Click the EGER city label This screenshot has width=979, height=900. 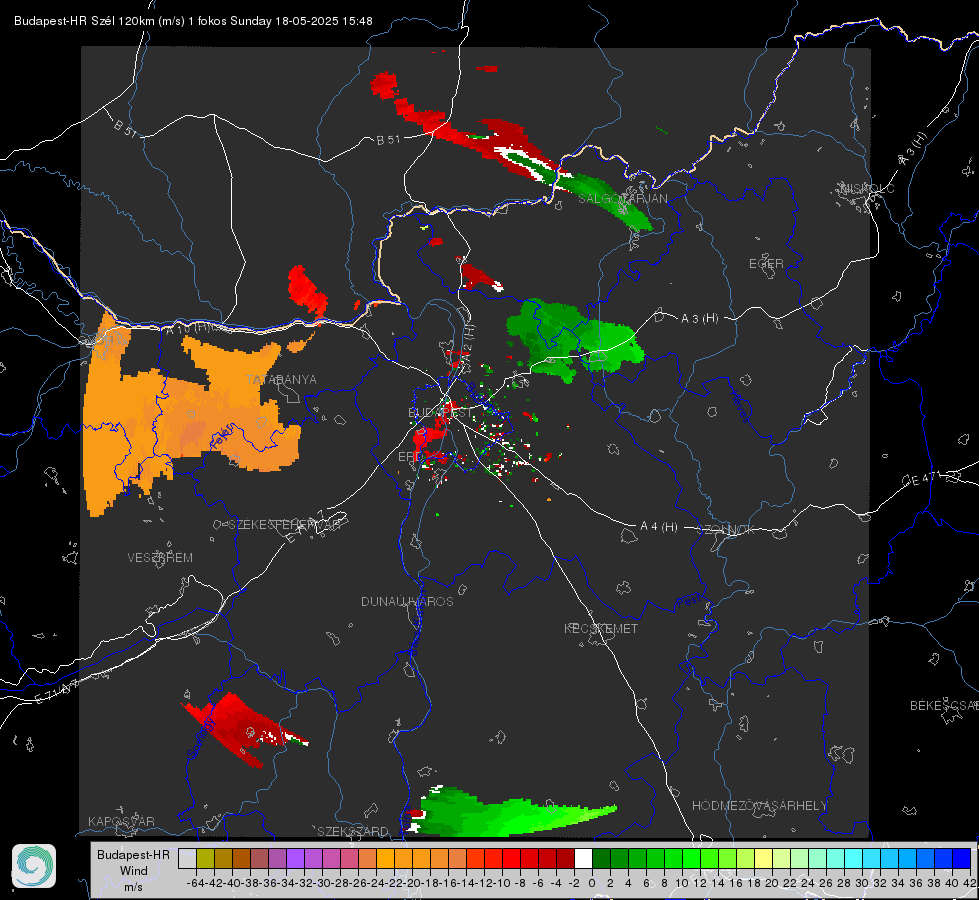(x=766, y=264)
